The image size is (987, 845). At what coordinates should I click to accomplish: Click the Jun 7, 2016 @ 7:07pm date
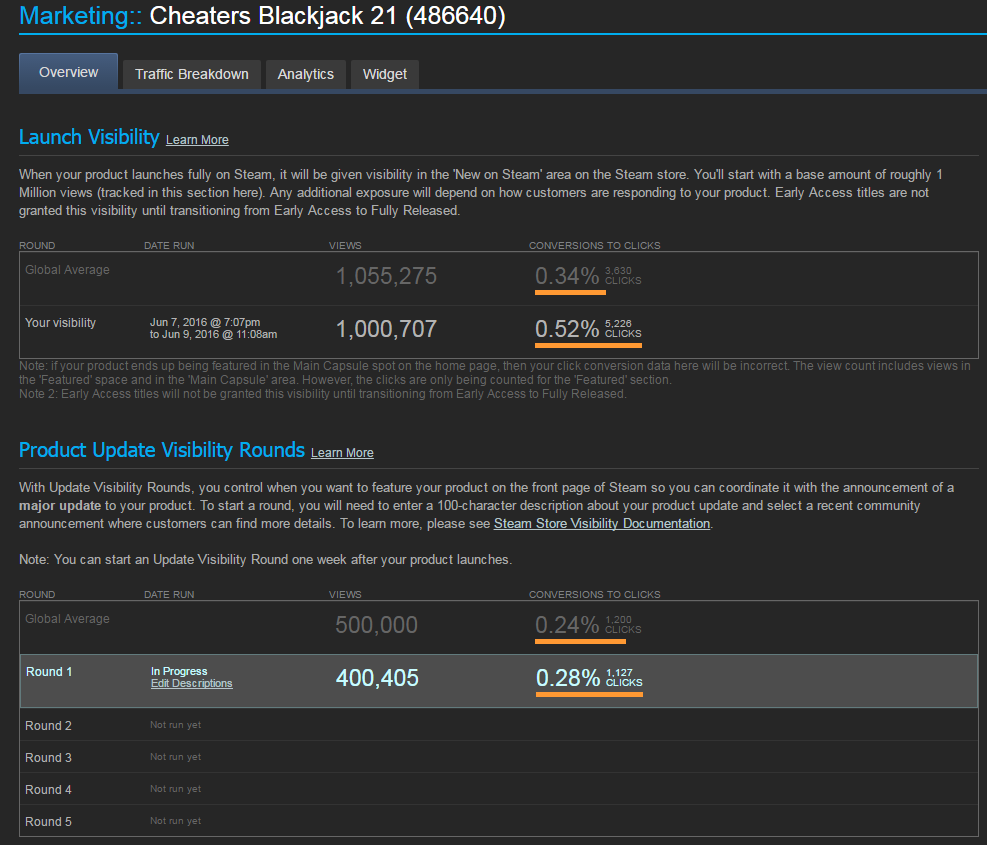click(x=205, y=322)
